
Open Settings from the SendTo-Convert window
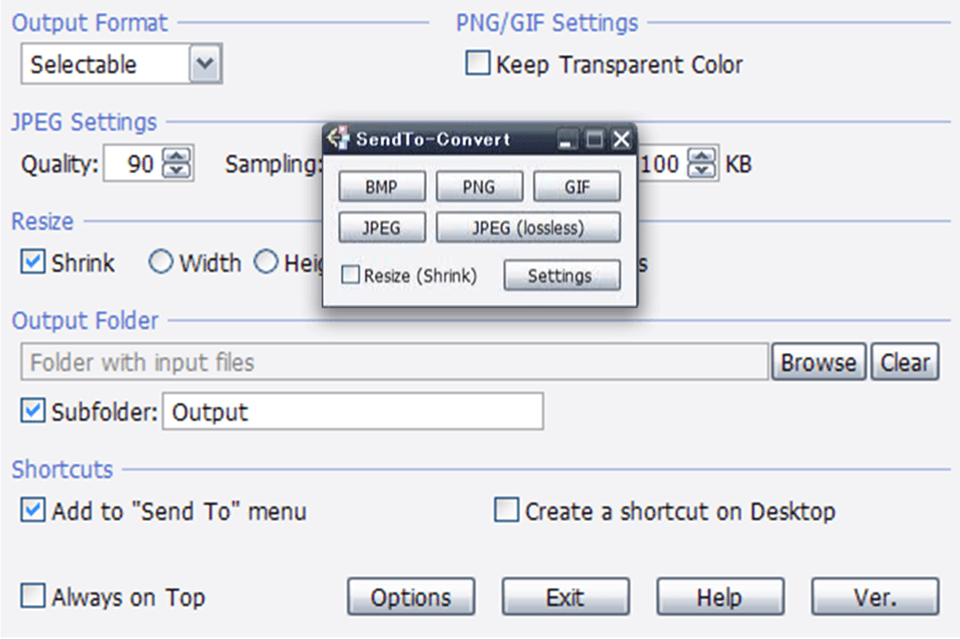tap(561, 275)
